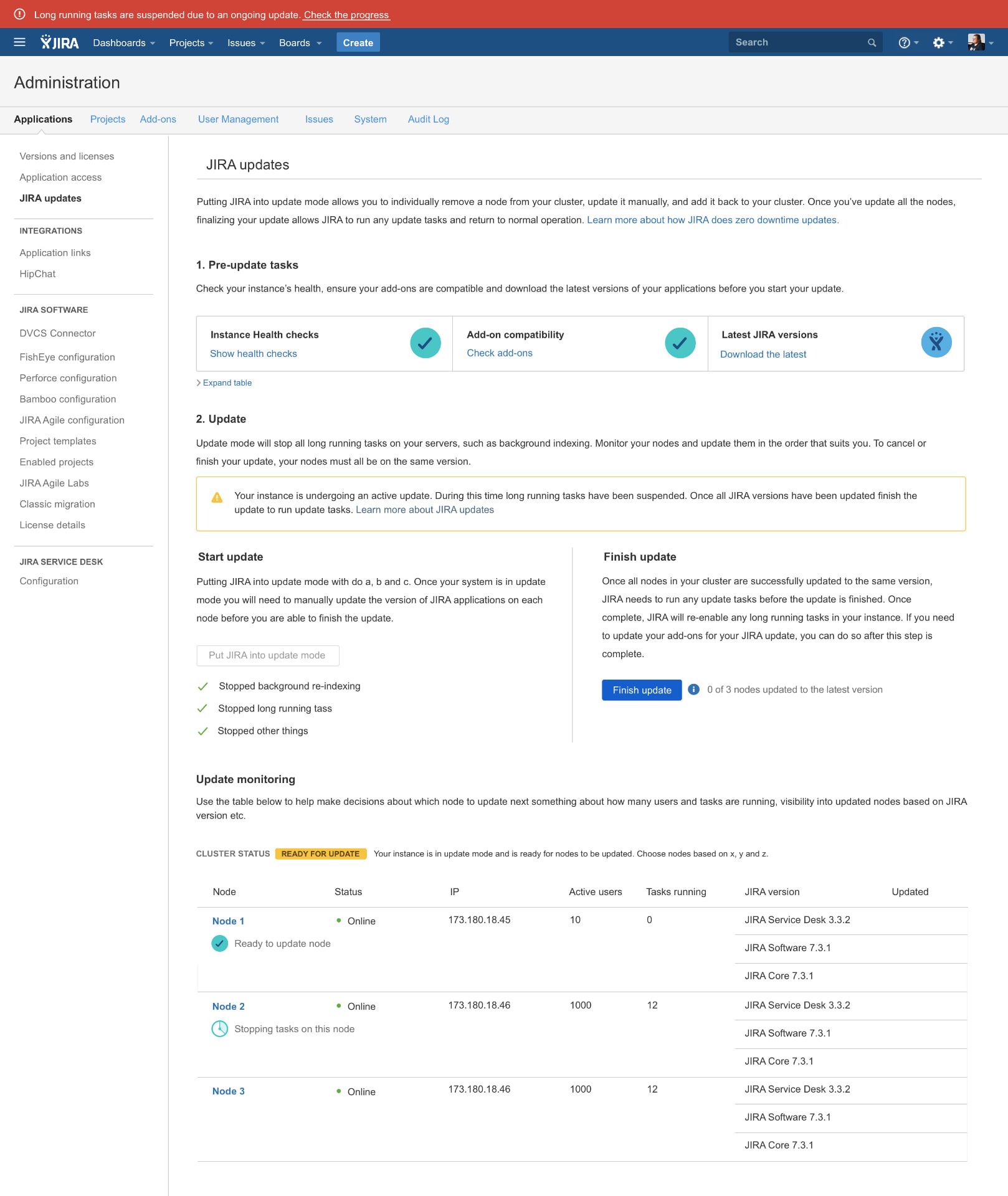This screenshot has height=1196, width=1008.
Task: Click the Latest JIRA versions round icon
Action: tap(936, 343)
